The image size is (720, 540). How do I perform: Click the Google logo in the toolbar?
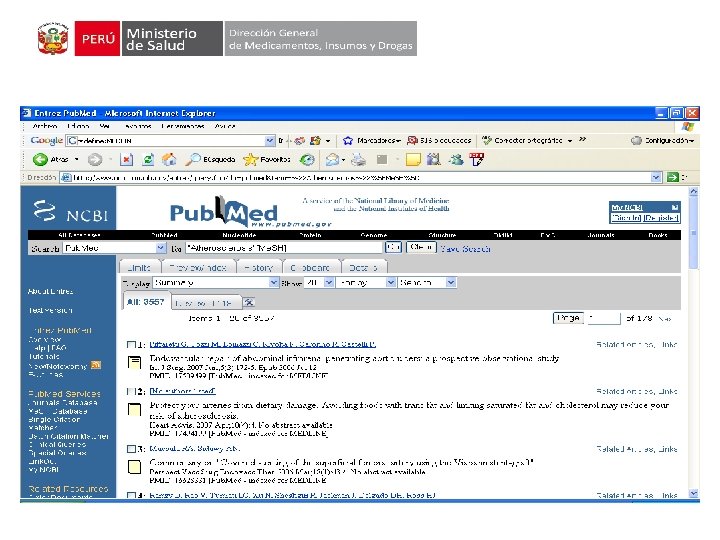(46, 141)
